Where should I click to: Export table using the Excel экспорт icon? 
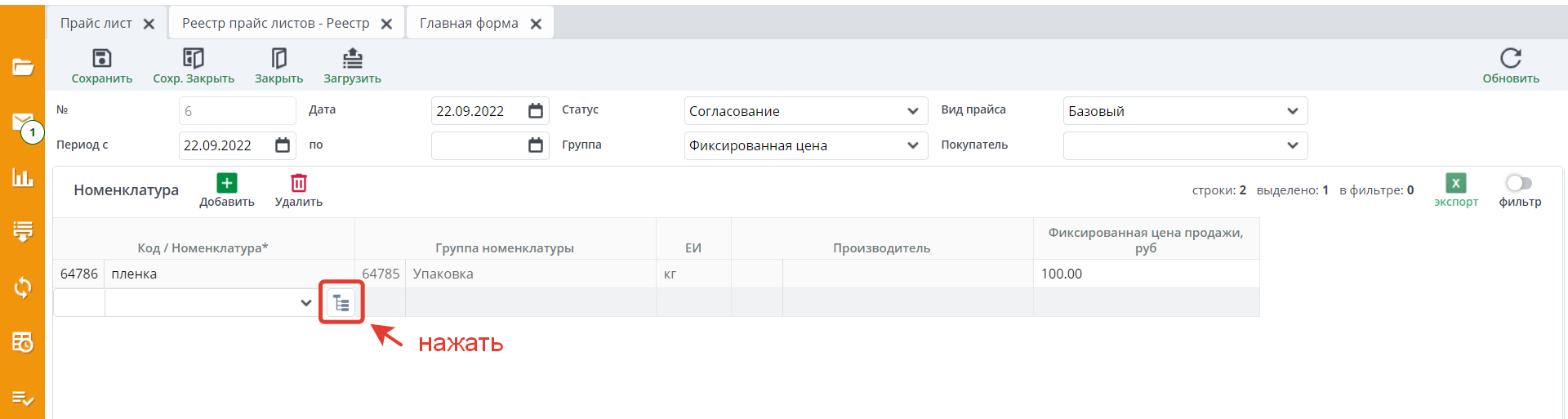(1455, 184)
